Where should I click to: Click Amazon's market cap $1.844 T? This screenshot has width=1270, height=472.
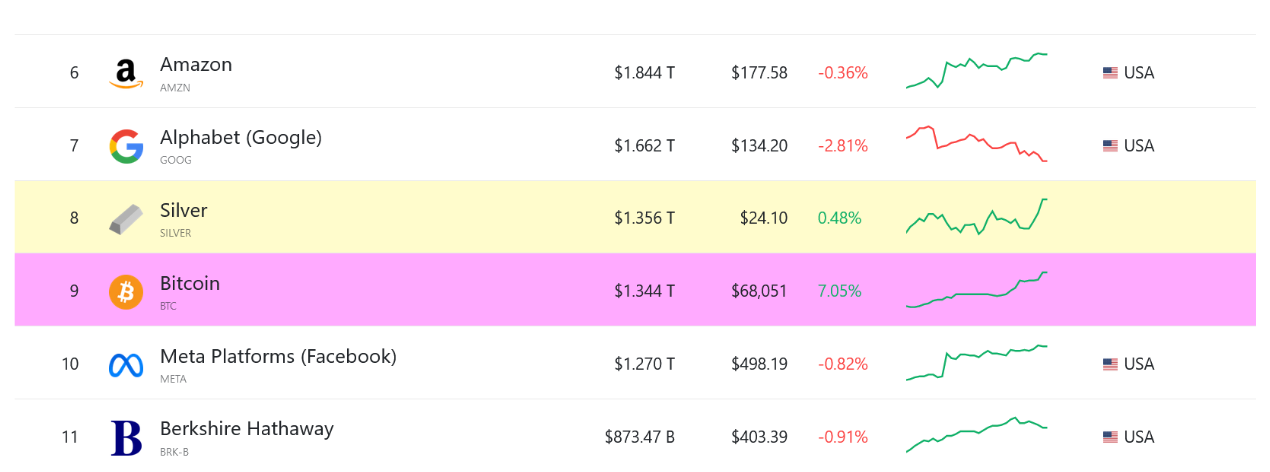pos(645,73)
